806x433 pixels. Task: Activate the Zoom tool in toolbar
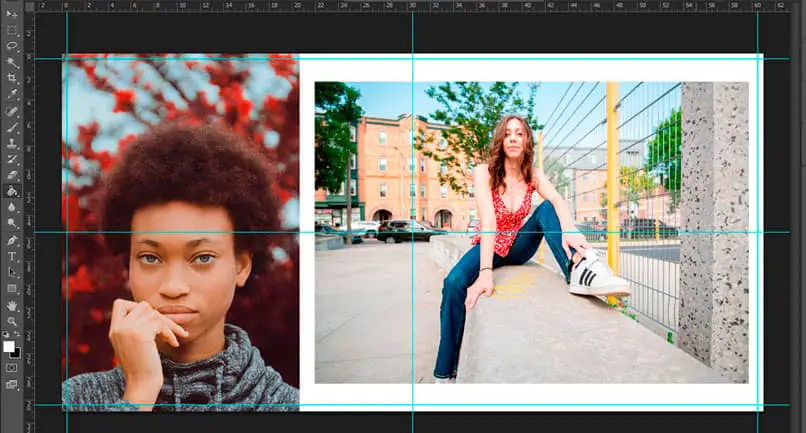(12, 321)
